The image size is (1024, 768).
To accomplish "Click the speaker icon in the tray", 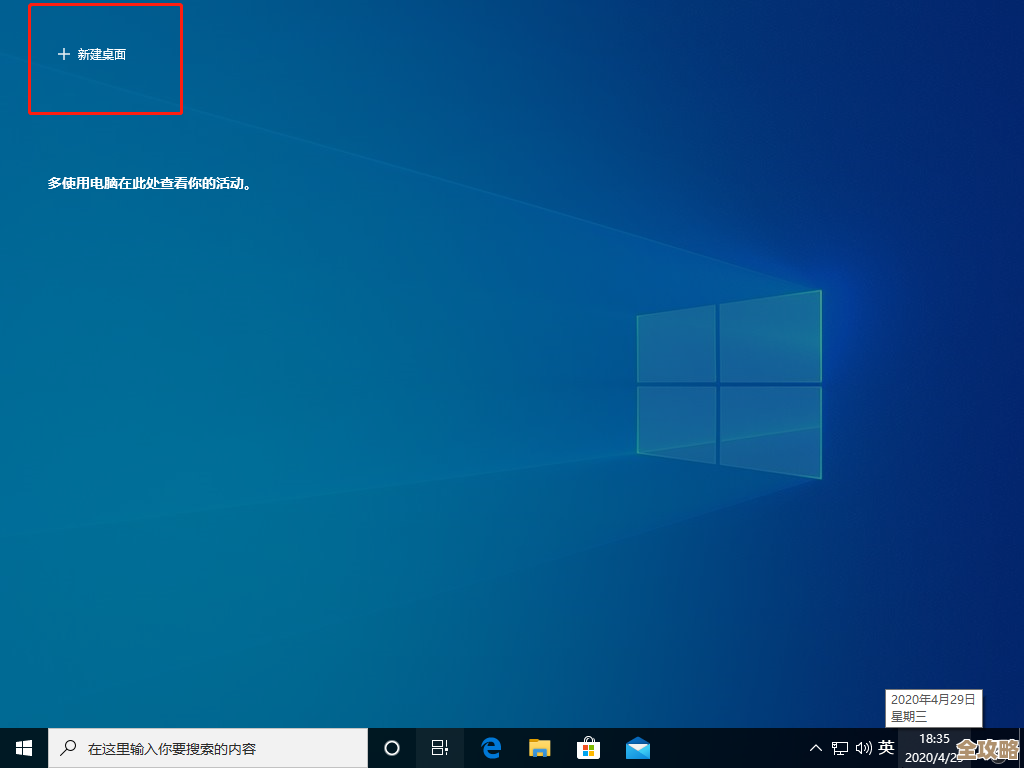I will pyautogui.click(x=862, y=747).
